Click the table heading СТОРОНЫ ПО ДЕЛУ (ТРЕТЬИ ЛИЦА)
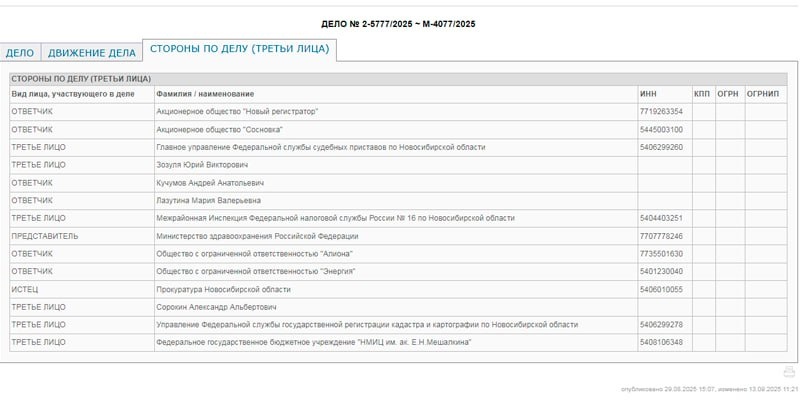The height and width of the screenshot is (400, 800). [x=81, y=79]
